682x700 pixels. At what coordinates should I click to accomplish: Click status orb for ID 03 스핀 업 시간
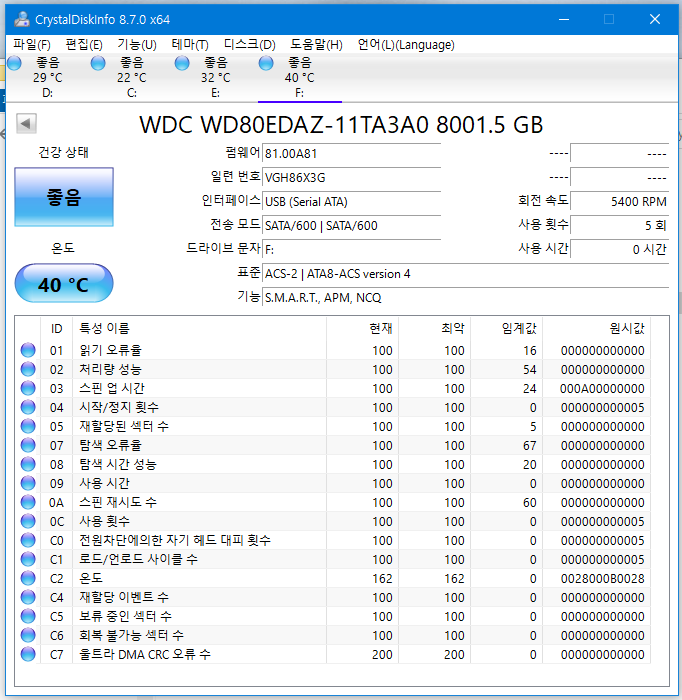pos(28,388)
